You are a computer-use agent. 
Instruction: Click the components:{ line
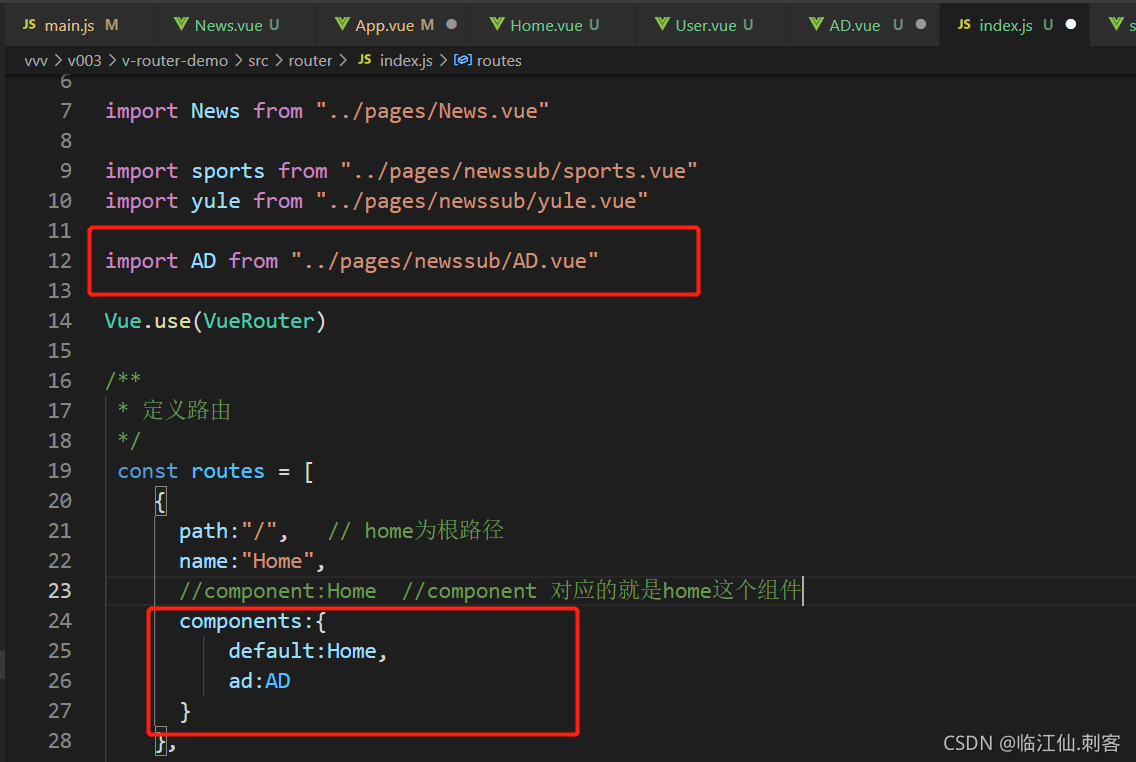[253, 621]
